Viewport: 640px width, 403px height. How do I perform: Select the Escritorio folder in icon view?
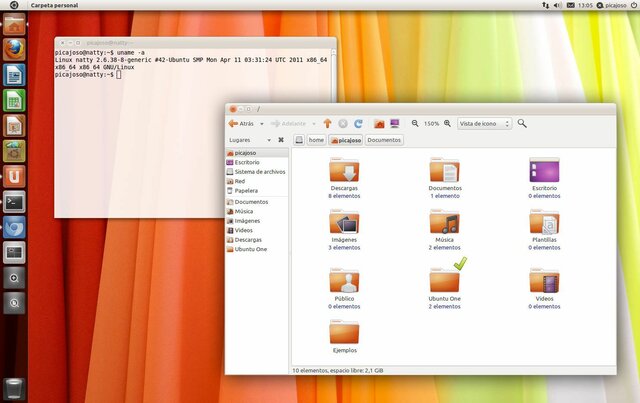pyautogui.click(x=544, y=170)
